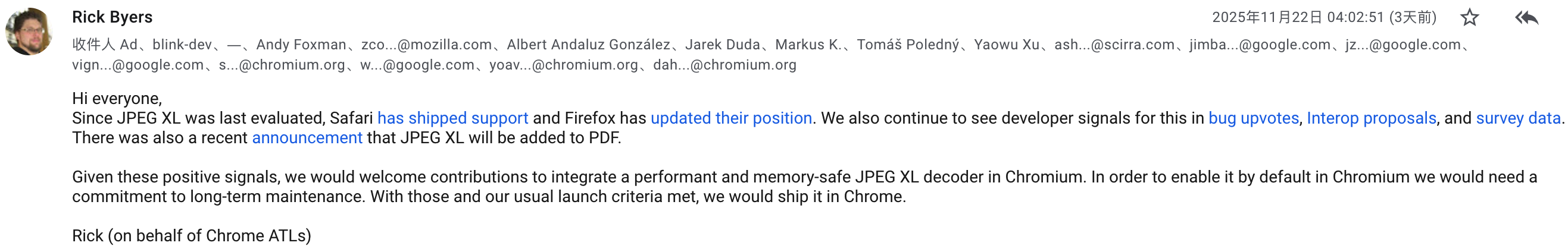Image resolution: width=1568 pixels, height=252 pixels.
Task: Open Rick Byers' profile avatar
Action: (29, 31)
